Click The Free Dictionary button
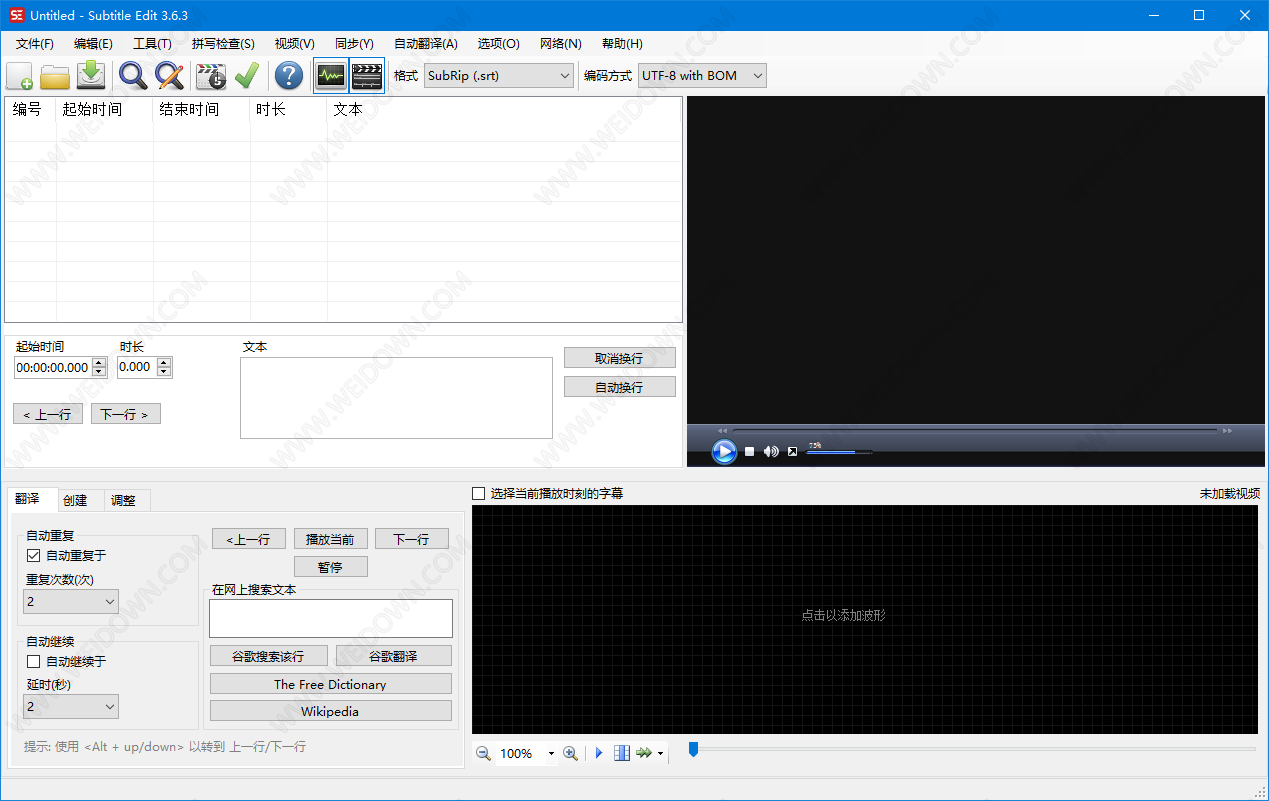1269x801 pixels. [330, 684]
